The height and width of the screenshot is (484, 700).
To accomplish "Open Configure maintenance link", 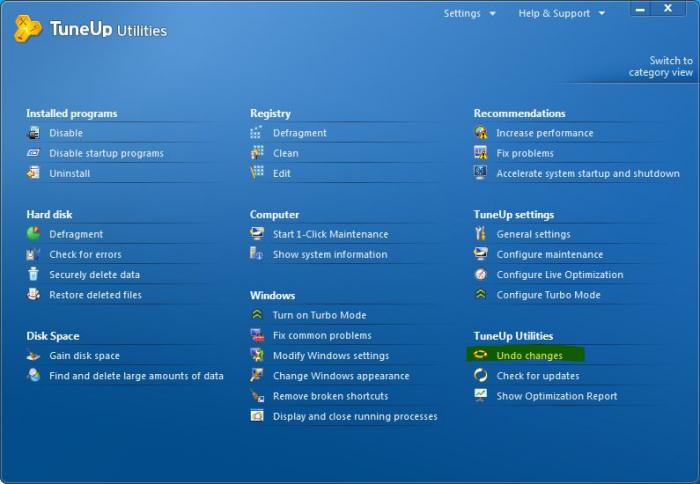I will 550,255.
